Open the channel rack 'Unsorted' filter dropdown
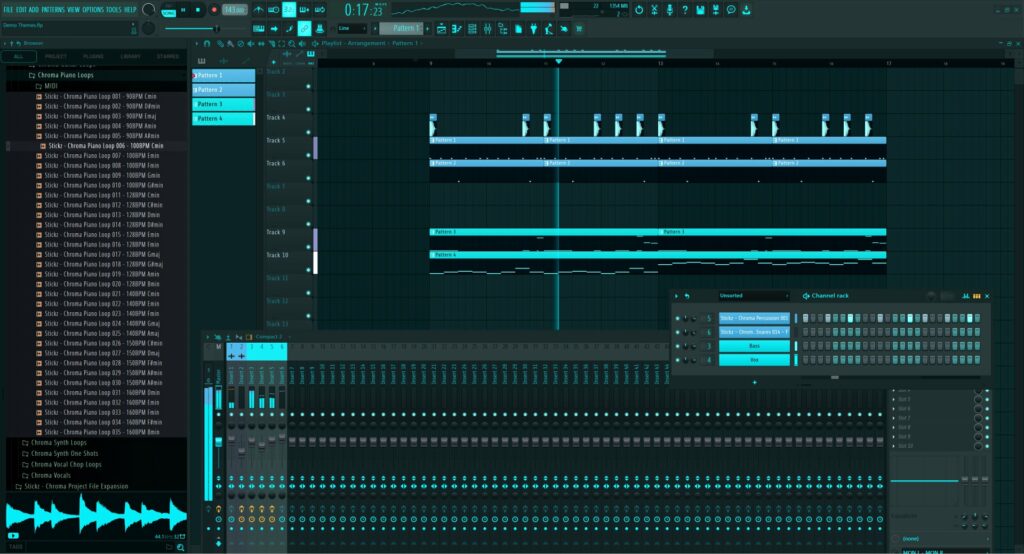This screenshot has width=1024, height=554. click(x=754, y=296)
